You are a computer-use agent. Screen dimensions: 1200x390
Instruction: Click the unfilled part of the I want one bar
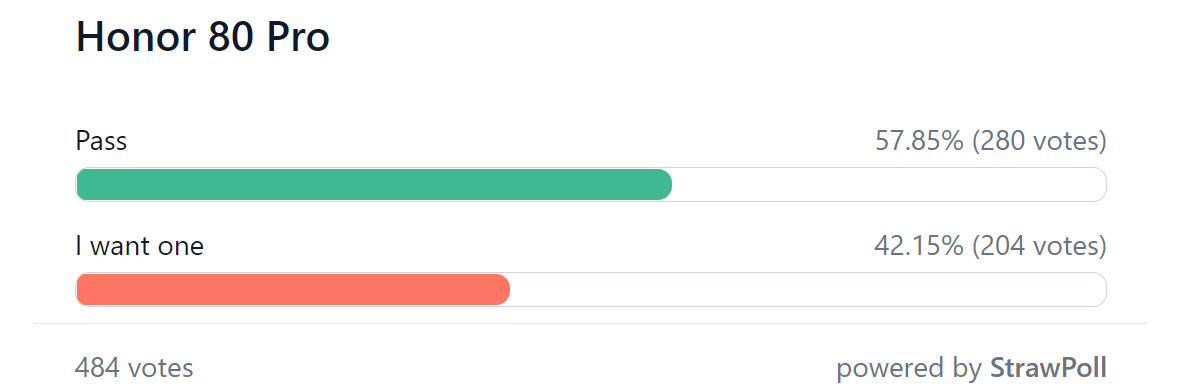(808, 290)
